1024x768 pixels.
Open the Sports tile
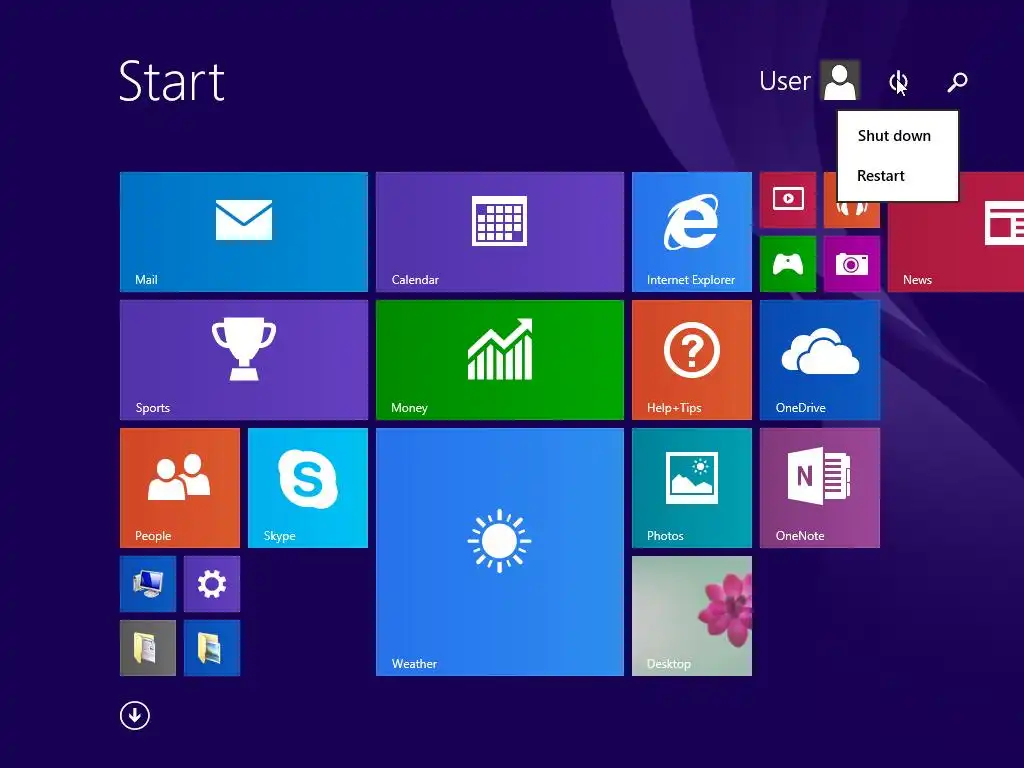(x=244, y=360)
